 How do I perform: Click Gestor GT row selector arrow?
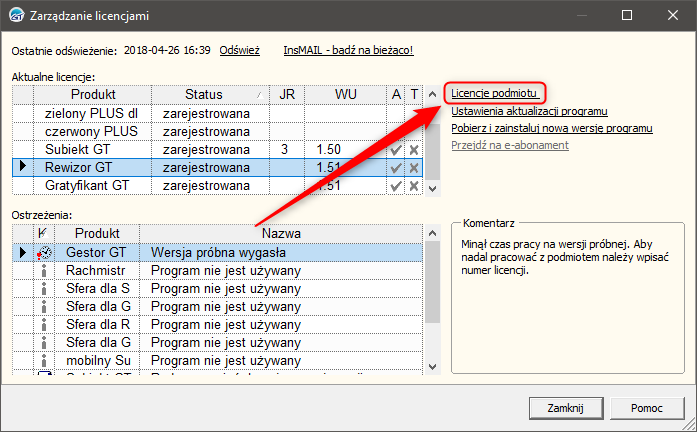(23, 252)
